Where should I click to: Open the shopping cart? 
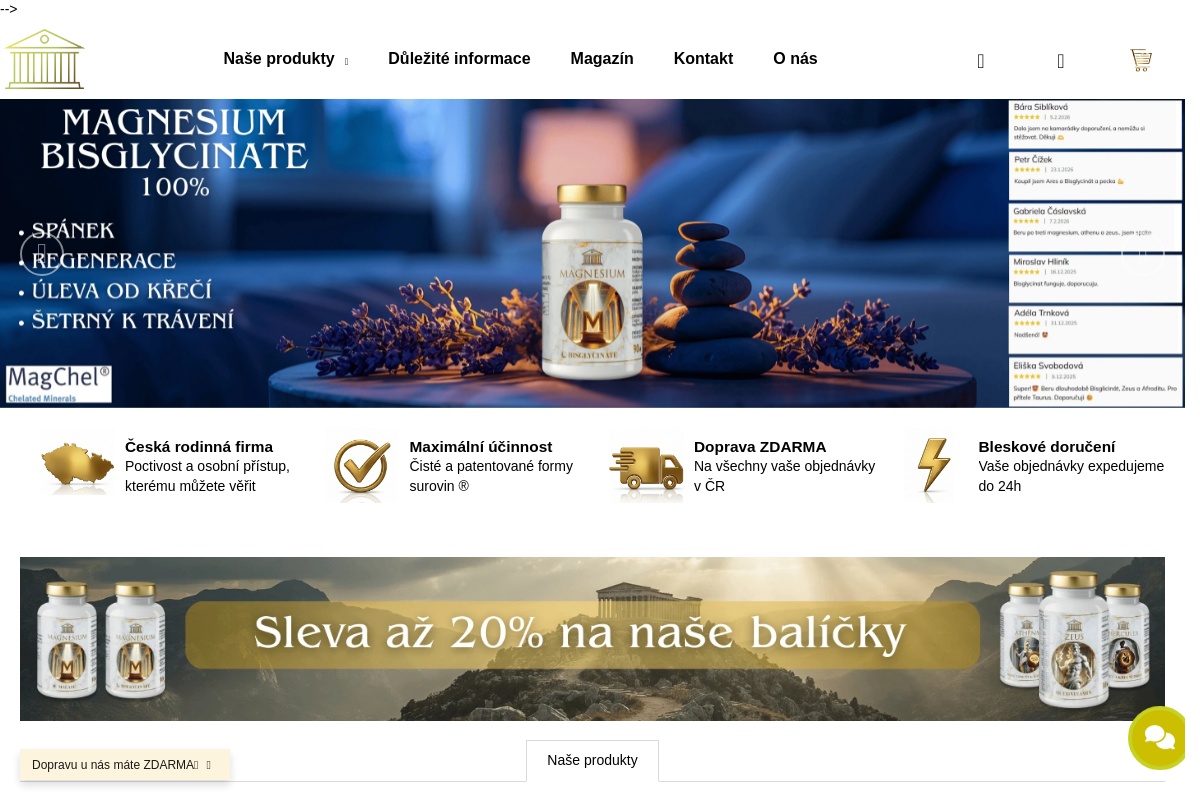(x=1141, y=60)
